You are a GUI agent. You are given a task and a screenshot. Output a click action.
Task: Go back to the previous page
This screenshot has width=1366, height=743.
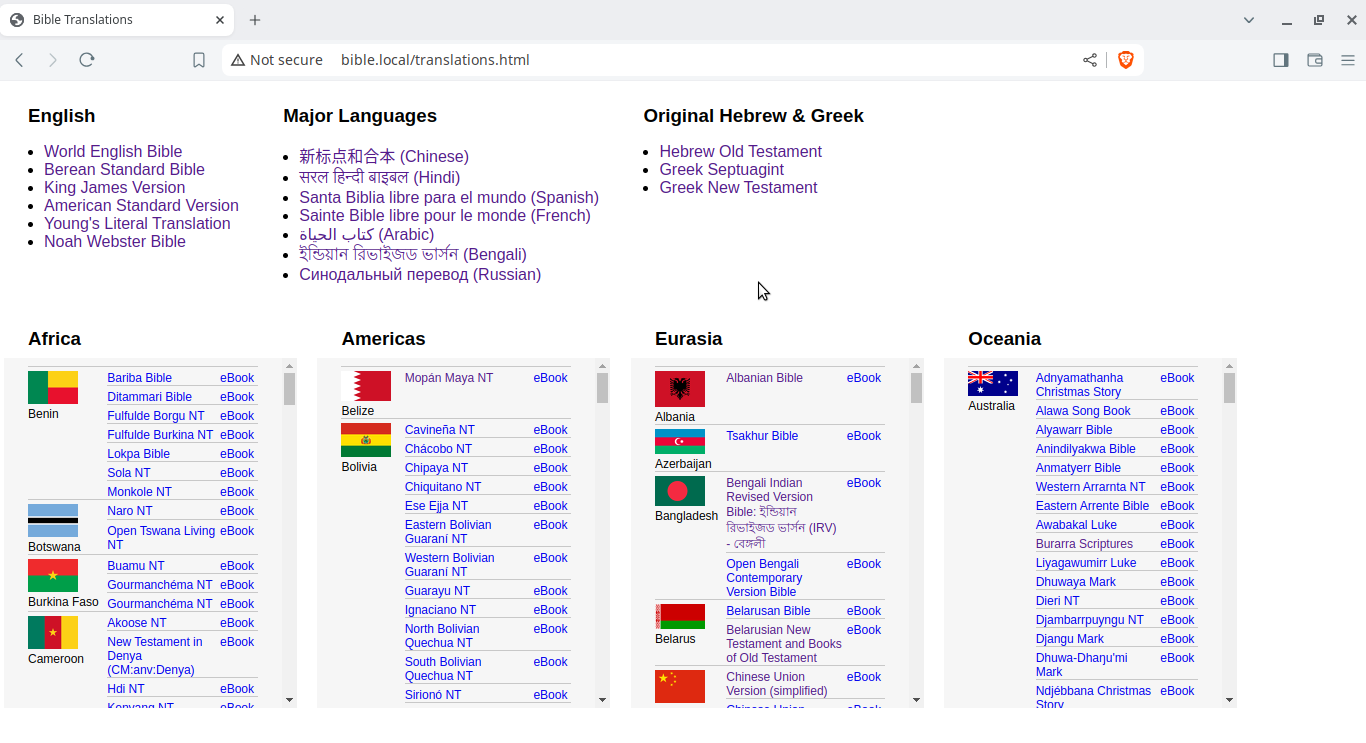tap(19, 60)
